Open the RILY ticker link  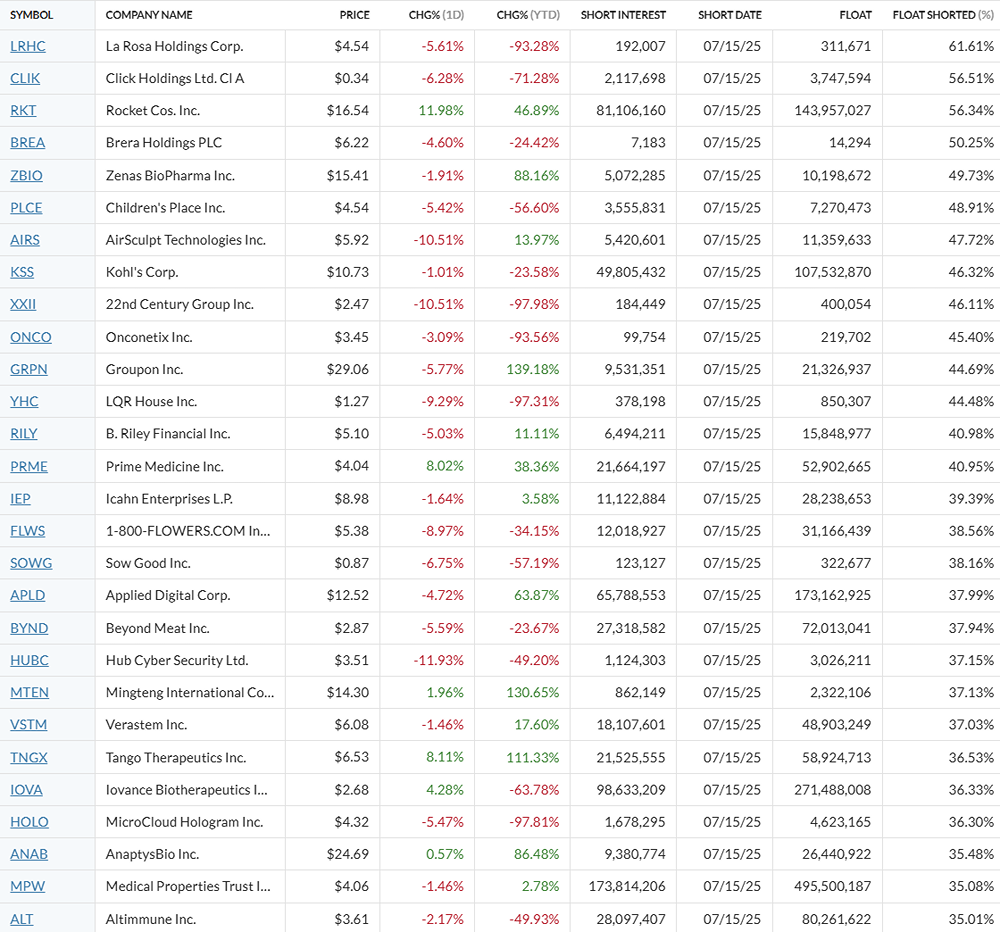click(24, 434)
